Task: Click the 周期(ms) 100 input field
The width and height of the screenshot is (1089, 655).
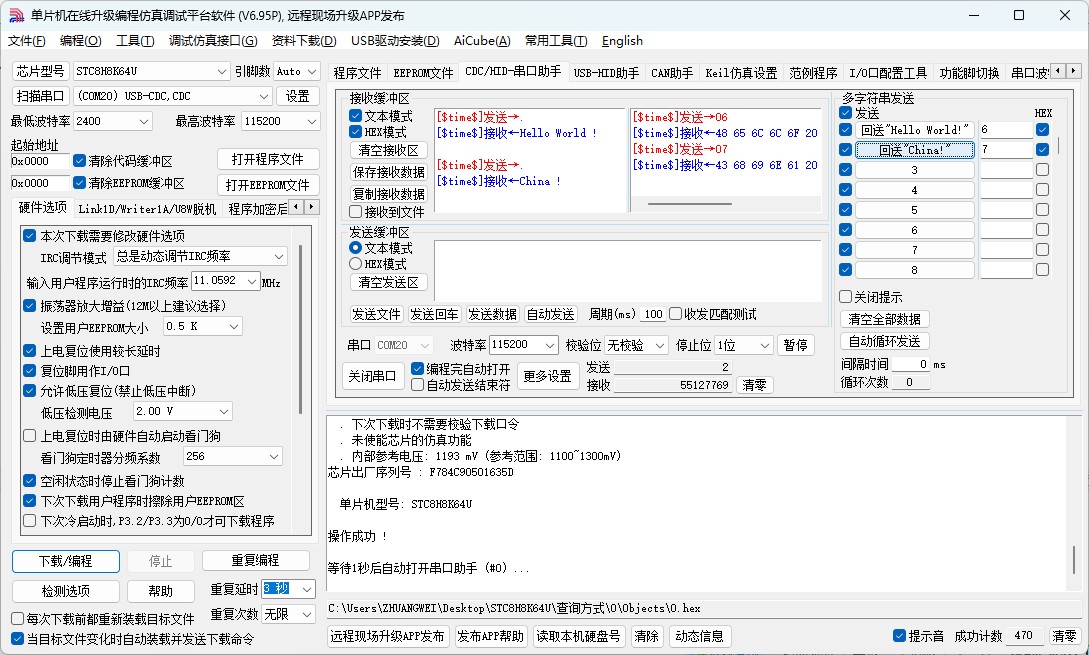Action: click(653, 314)
